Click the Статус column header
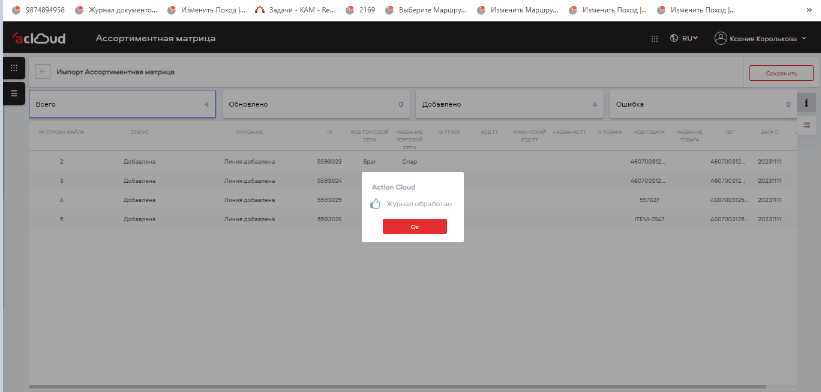The width and height of the screenshot is (821, 392). coord(139,132)
